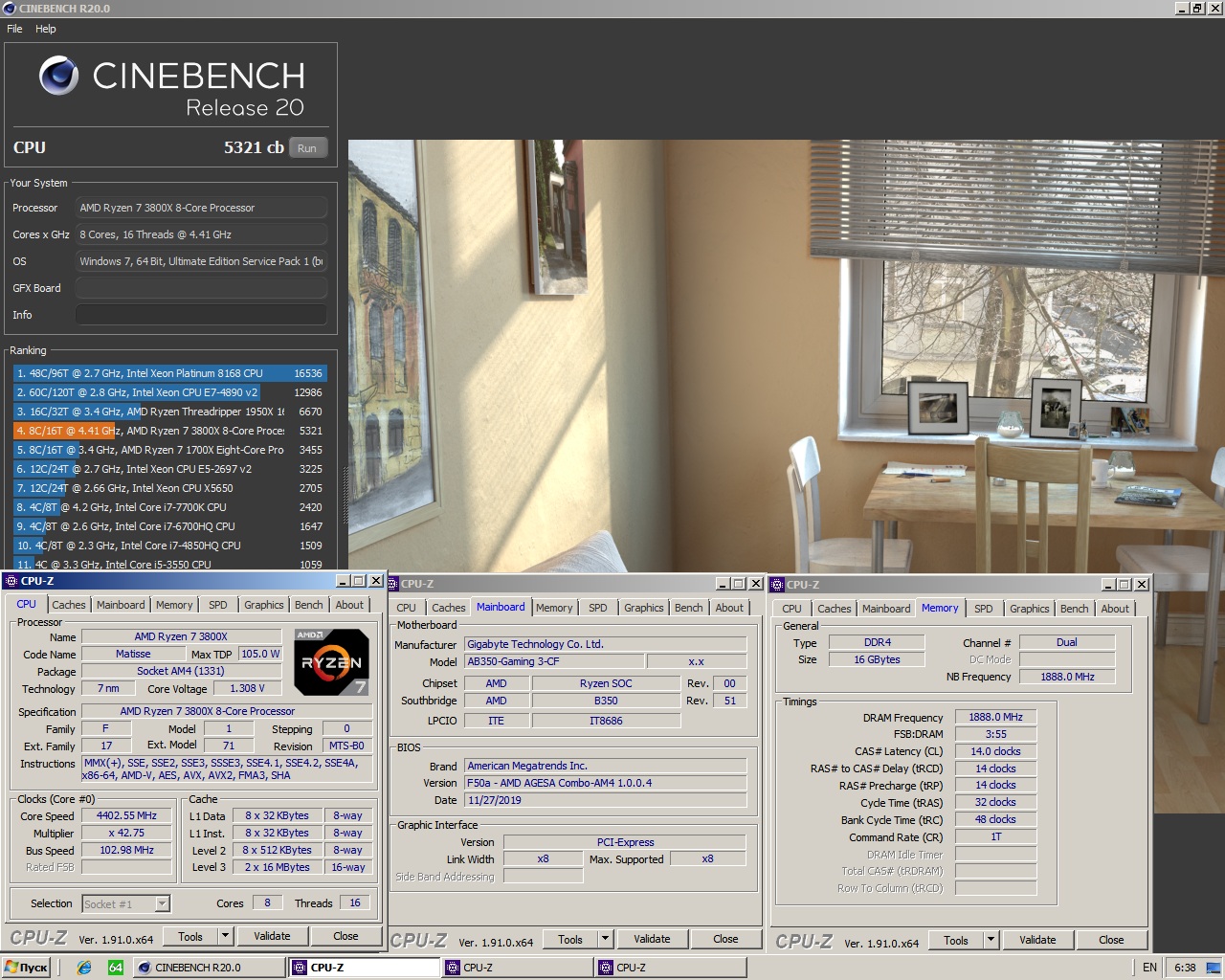Open the Internet Explorer quick launch icon
The image size is (1225, 980).
tap(84, 968)
